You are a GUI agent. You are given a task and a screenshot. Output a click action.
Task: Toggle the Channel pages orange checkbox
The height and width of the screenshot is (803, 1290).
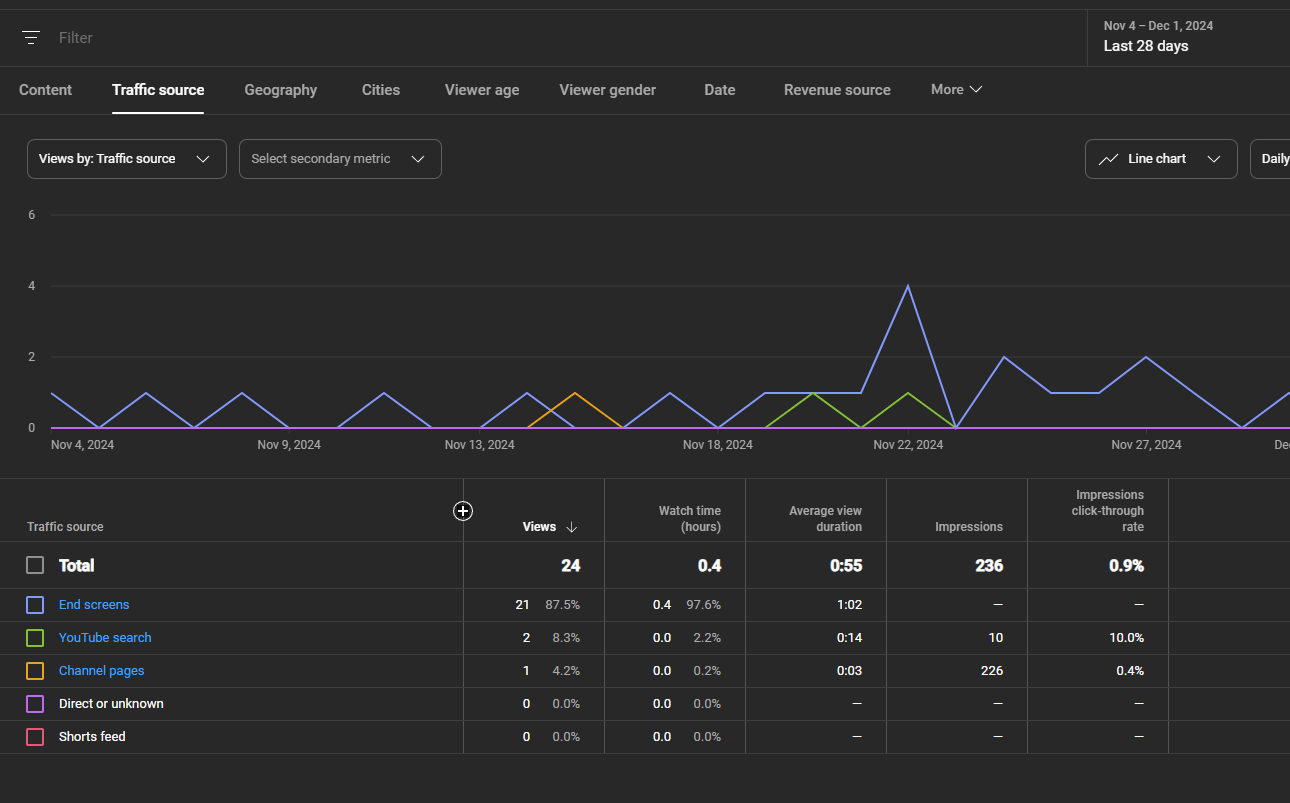point(35,671)
